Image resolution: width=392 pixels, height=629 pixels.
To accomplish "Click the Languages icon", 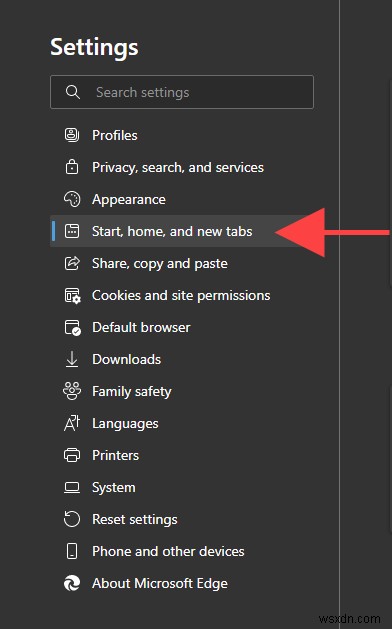I will (72, 423).
